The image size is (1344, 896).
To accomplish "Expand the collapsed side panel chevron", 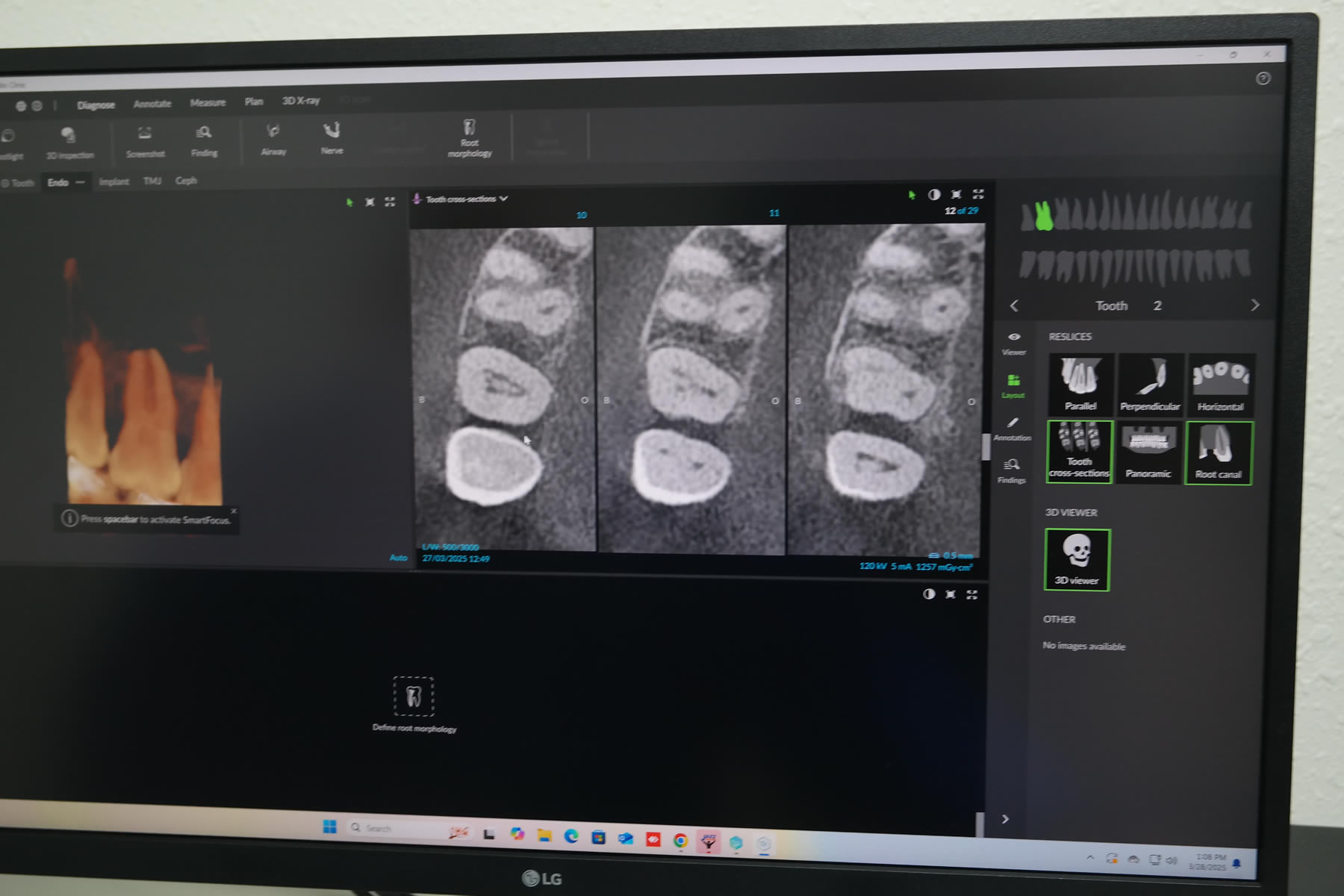I will (x=1005, y=819).
